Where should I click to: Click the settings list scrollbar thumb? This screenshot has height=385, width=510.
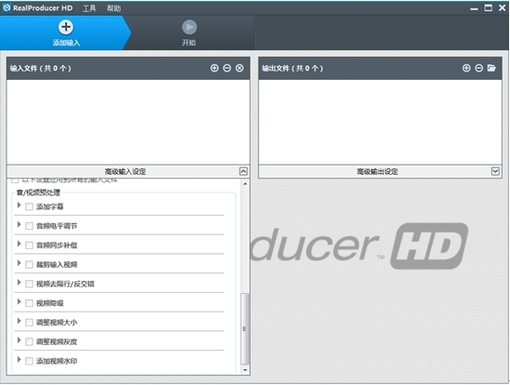(x=245, y=329)
